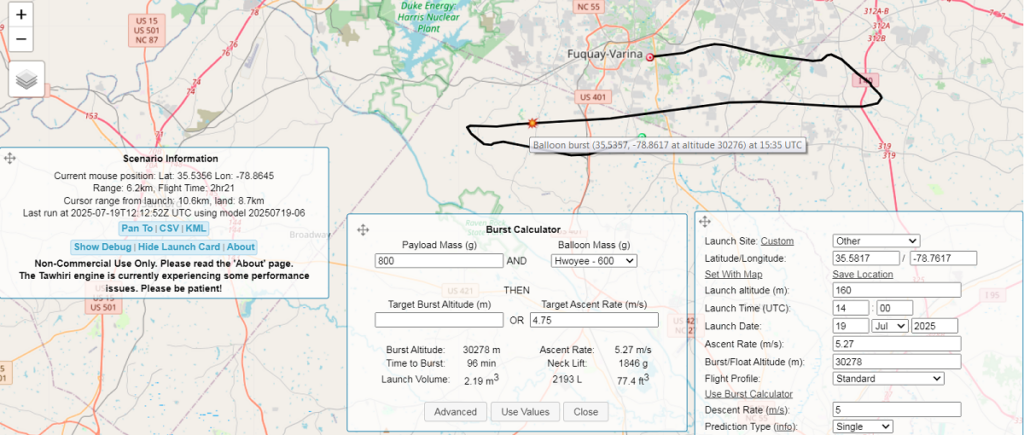Click the red launch site marker
Screen dimensions: 1024x435
(x=650, y=58)
